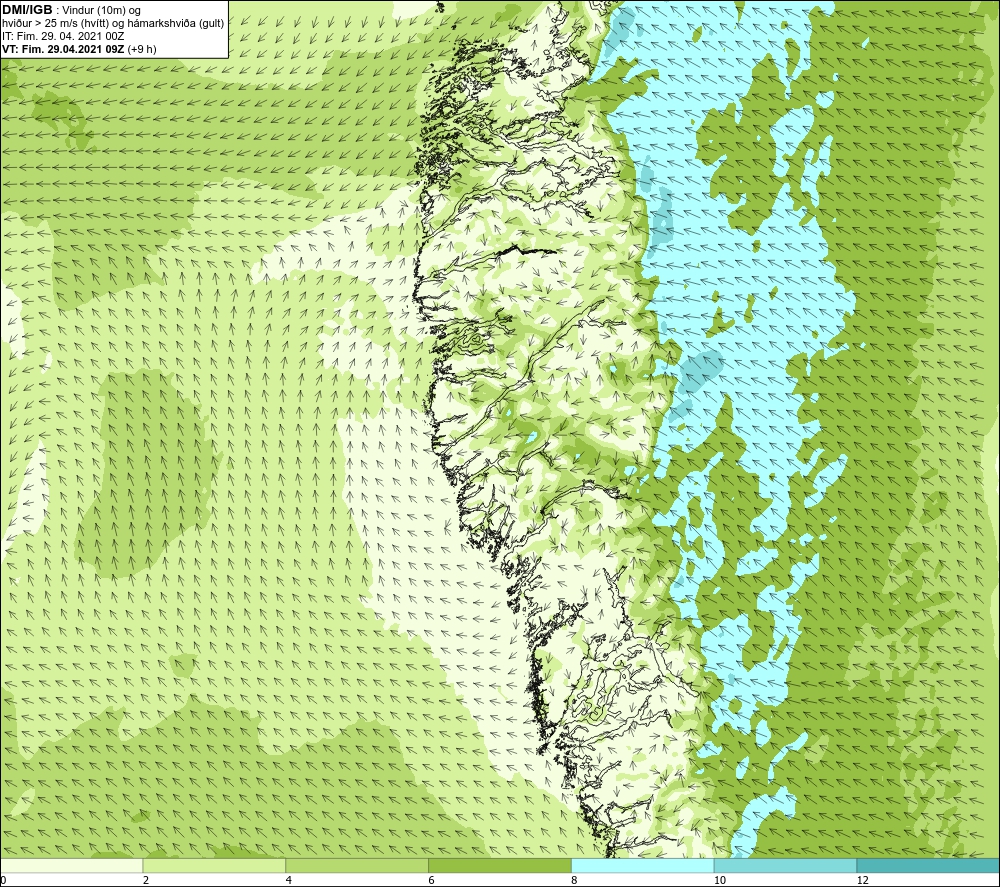
Task: Click the 4–6 m/s color swatch
Action: pos(357,865)
